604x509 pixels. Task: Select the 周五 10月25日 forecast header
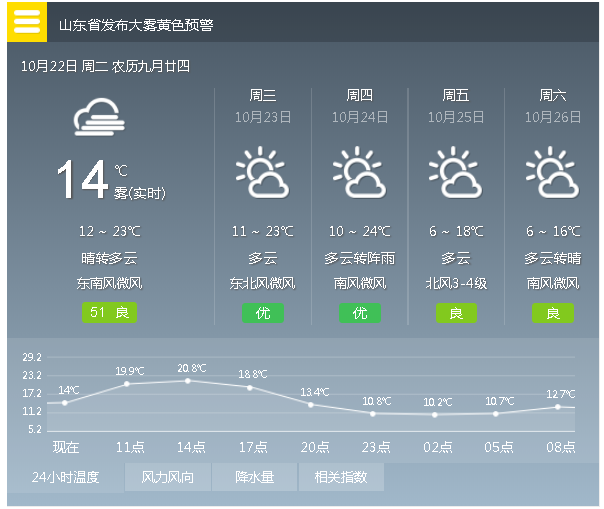point(456,106)
